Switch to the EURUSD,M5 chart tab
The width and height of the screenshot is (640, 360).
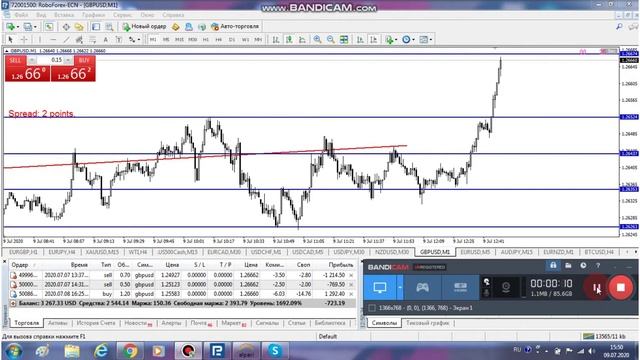pyautogui.click(x=475, y=252)
